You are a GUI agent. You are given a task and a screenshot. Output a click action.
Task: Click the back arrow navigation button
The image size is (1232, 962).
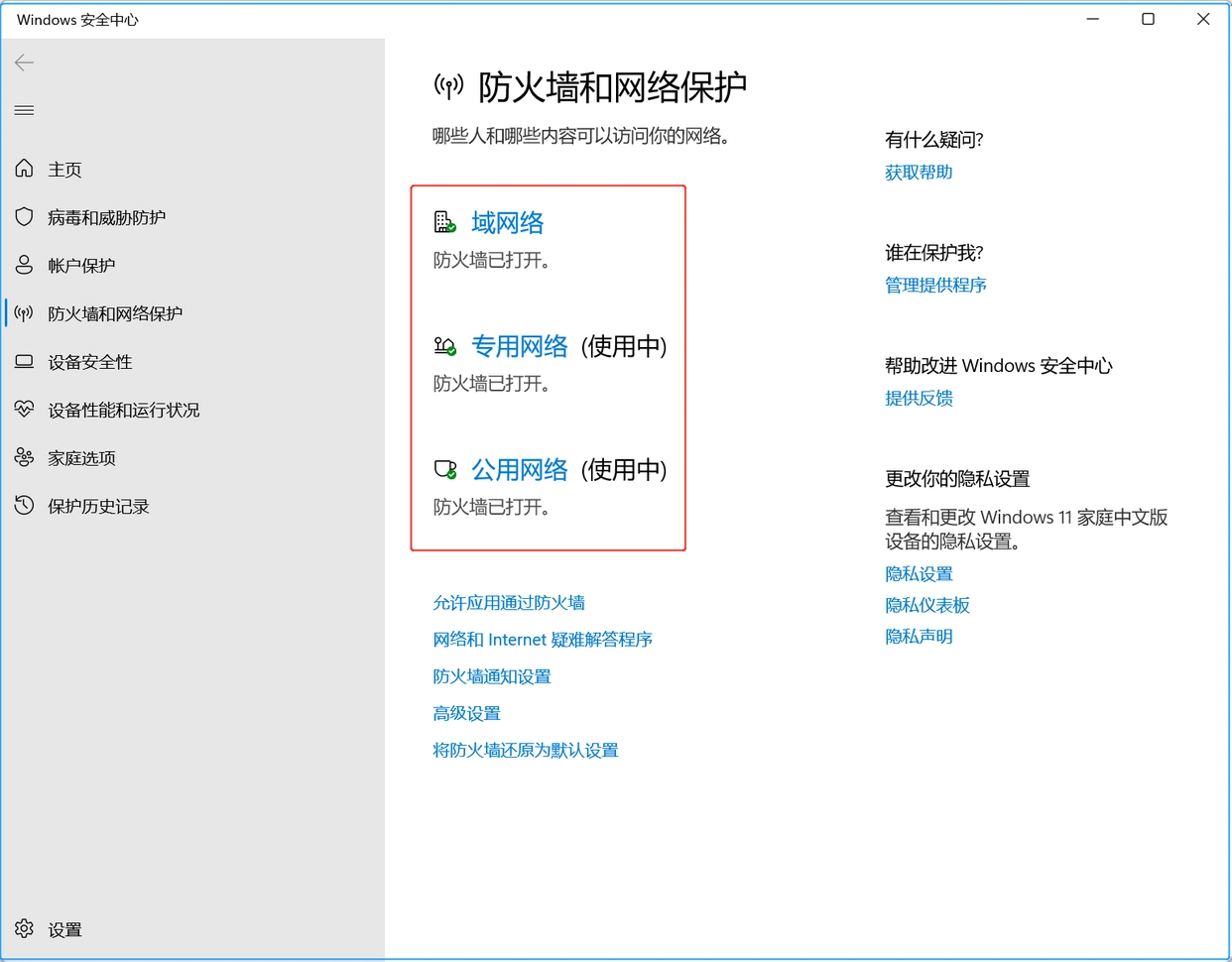(24, 61)
